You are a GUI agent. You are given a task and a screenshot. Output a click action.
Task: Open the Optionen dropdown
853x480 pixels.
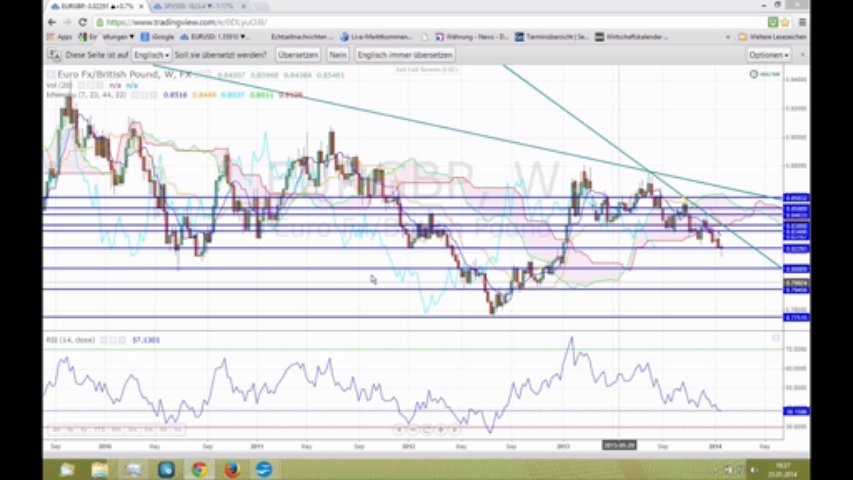pyautogui.click(x=769, y=55)
